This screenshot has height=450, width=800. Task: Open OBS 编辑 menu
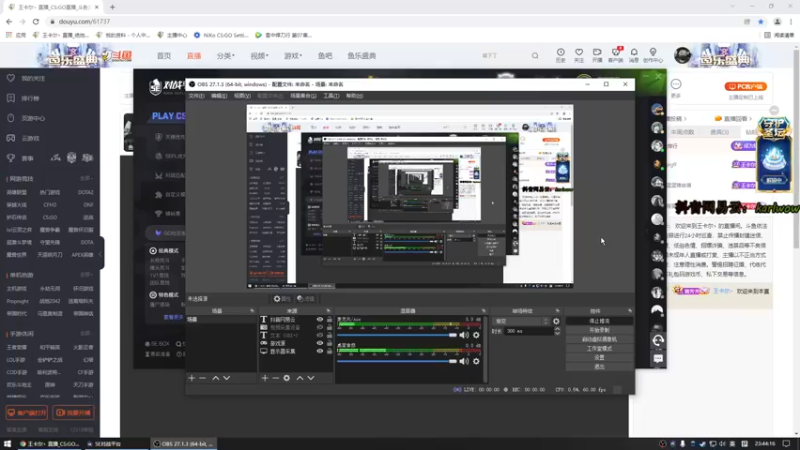[219, 96]
